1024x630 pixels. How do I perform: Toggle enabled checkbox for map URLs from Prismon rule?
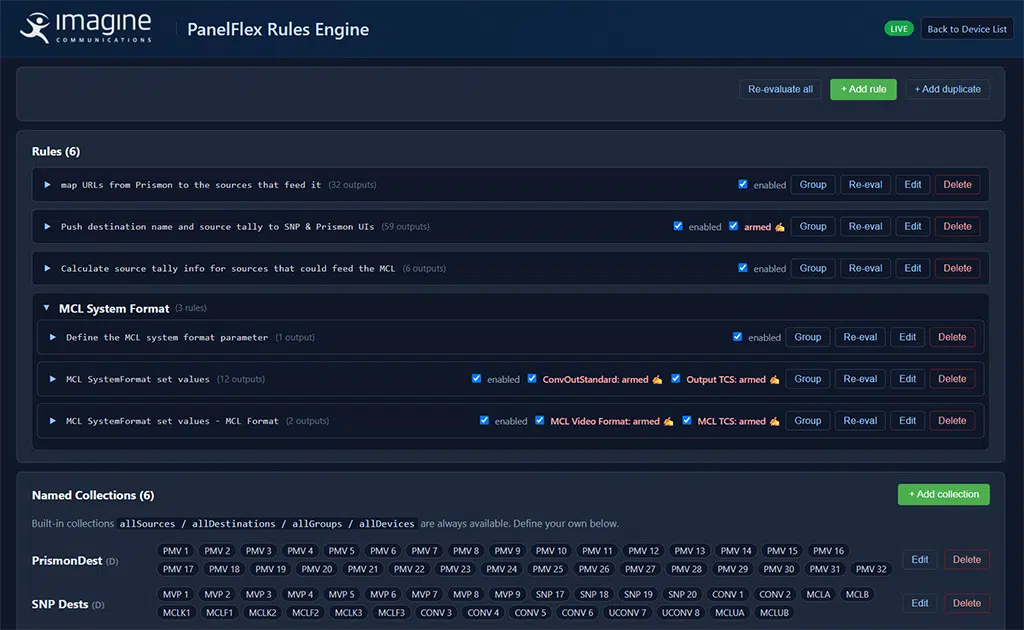click(743, 184)
